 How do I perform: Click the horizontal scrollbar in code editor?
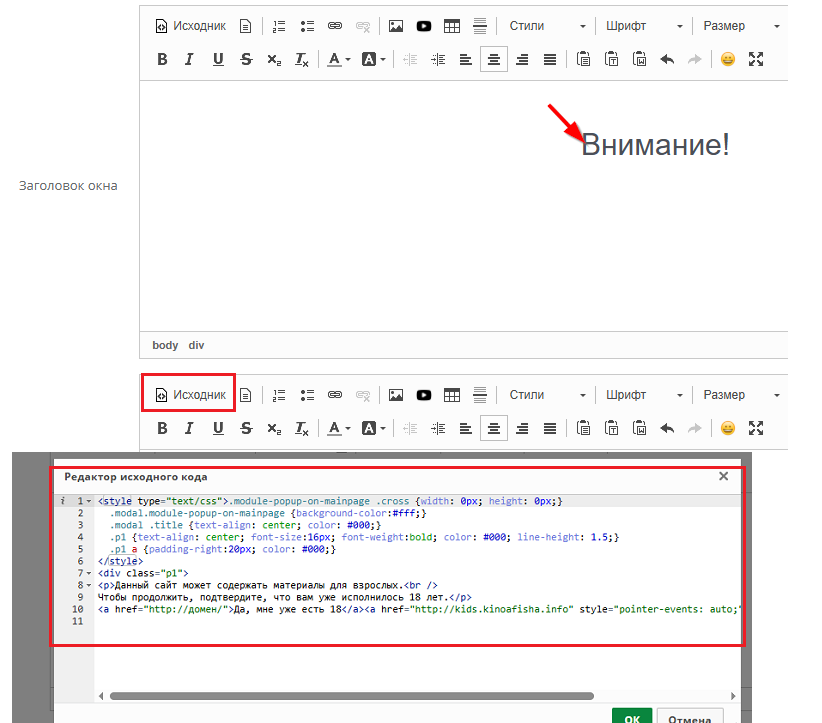350,695
